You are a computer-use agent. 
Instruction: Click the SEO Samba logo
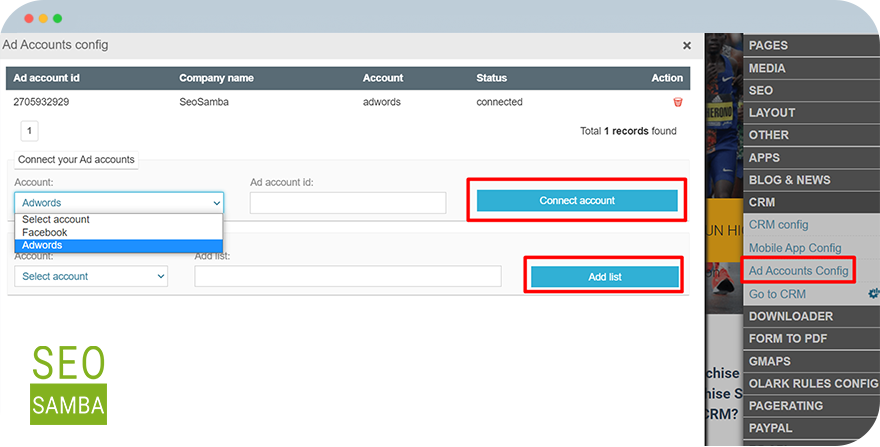pyautogui.click(x=68, y=385)
